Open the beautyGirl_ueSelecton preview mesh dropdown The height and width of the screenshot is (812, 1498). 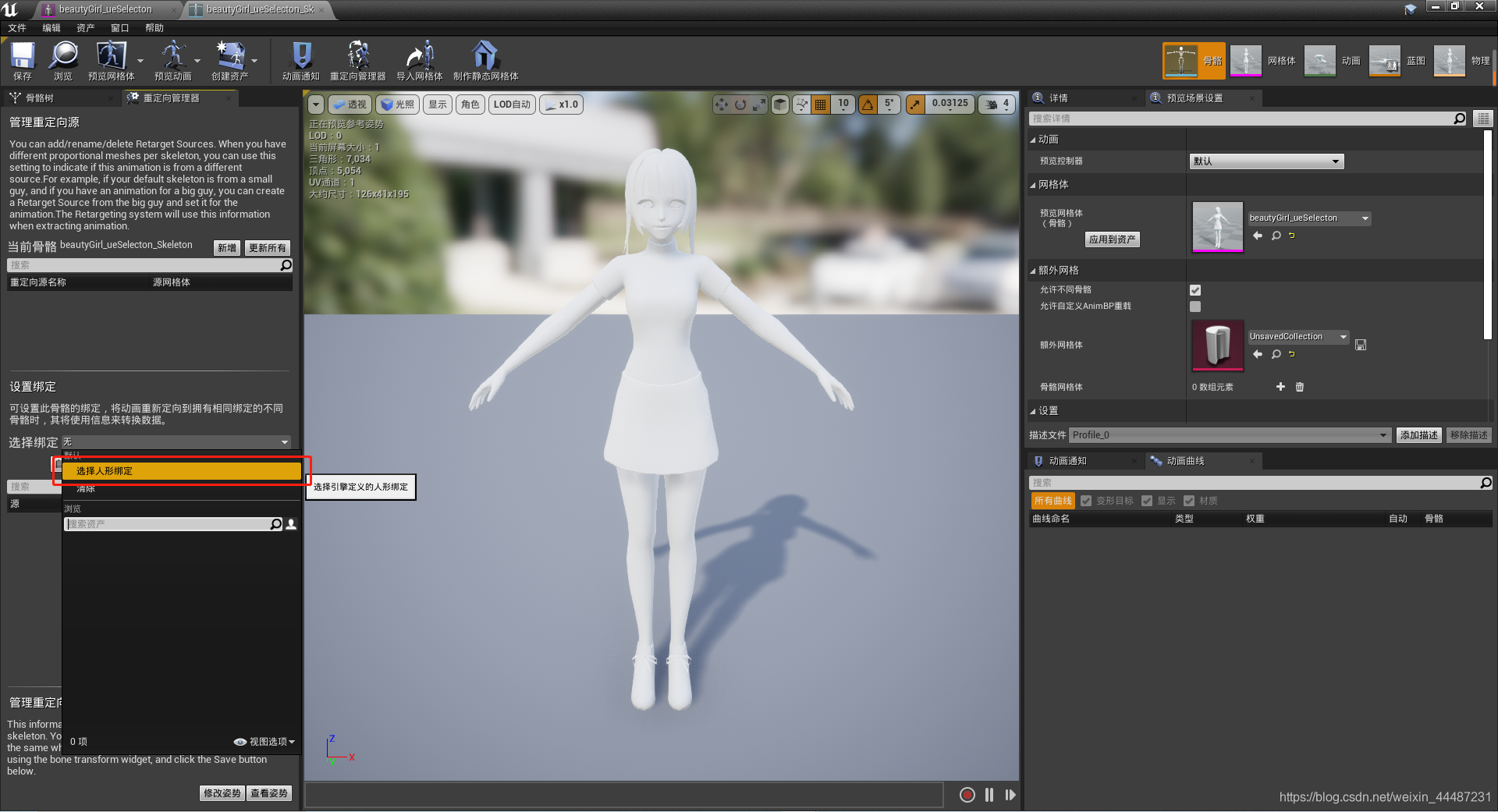tap(1309, 218)
